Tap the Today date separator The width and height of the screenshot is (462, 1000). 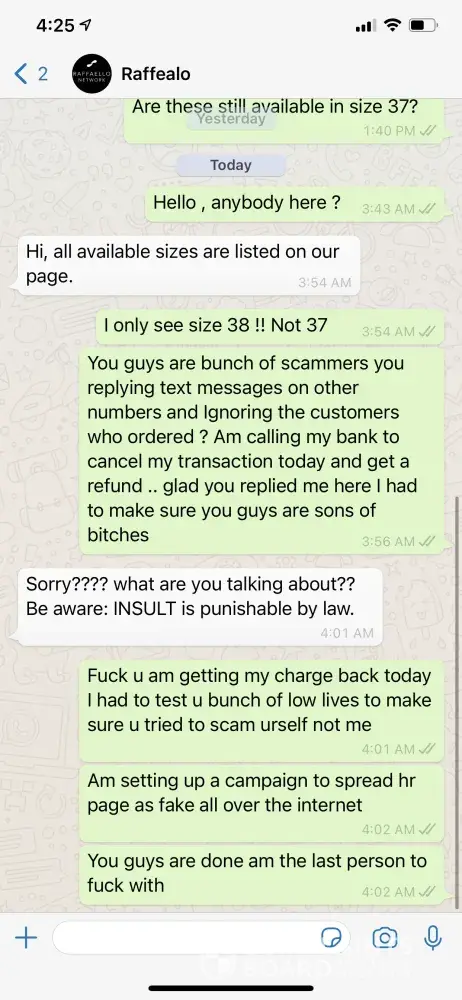pos(230,165)
